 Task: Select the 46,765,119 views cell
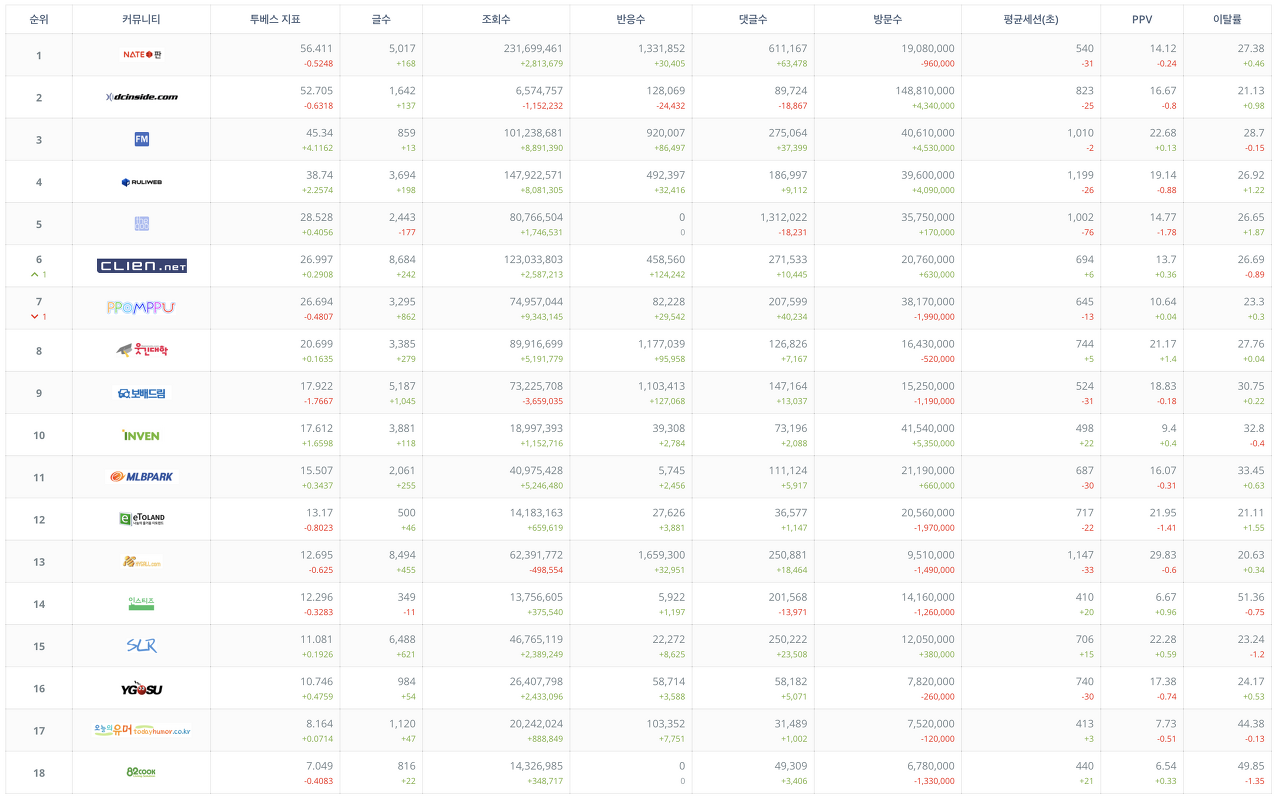536,639
